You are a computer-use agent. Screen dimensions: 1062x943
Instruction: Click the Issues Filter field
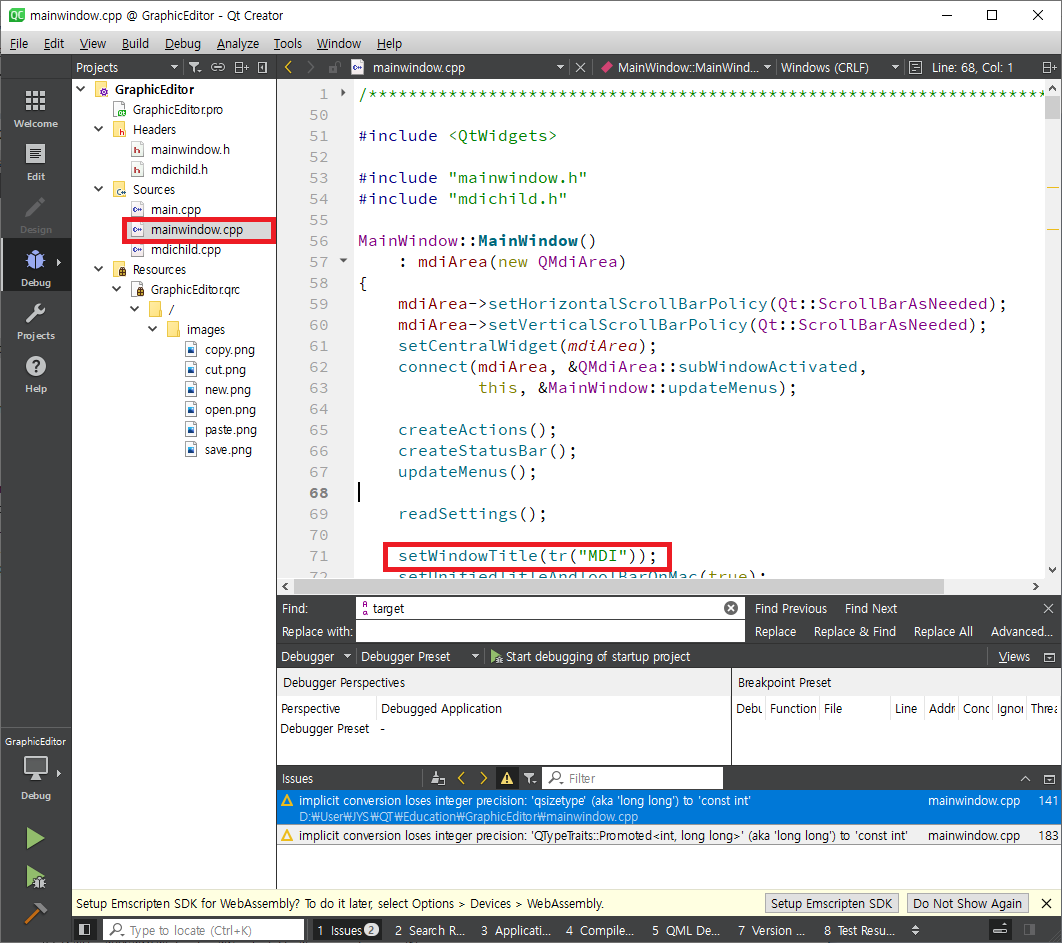(634, 778)
